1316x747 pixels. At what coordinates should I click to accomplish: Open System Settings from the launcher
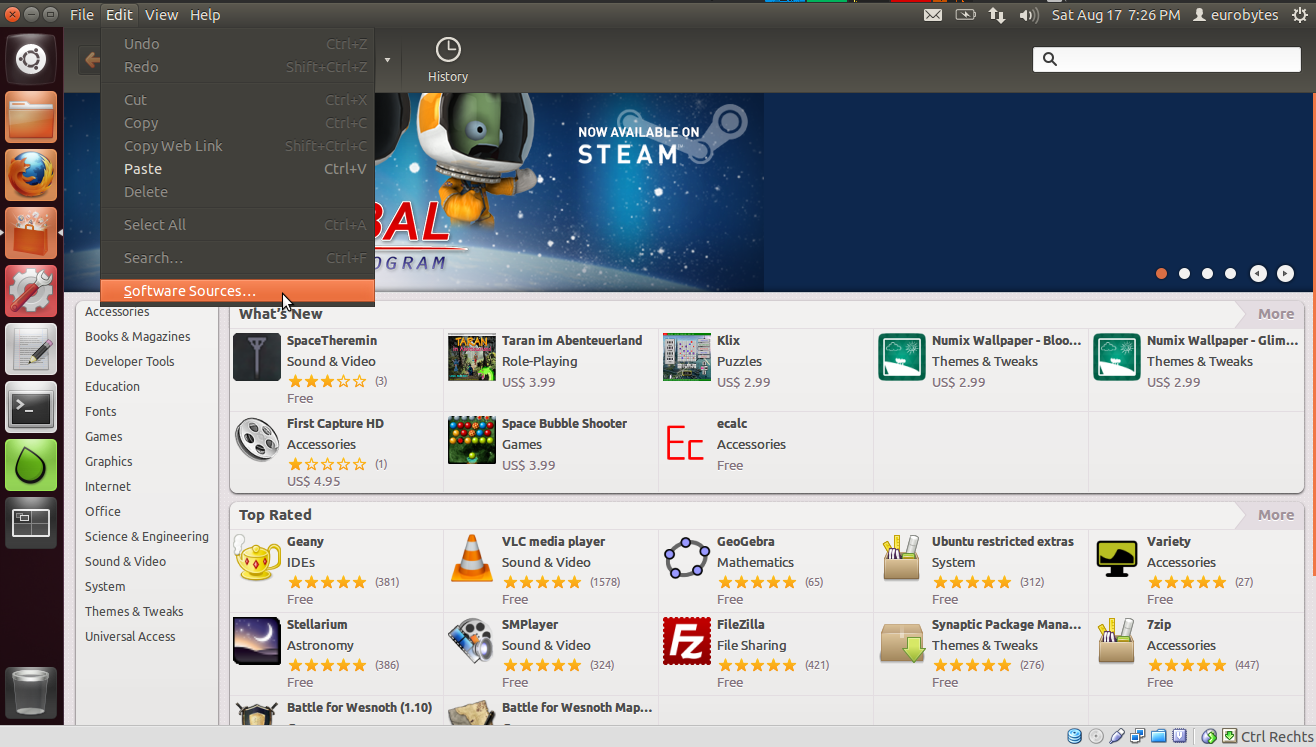[31, 291]
